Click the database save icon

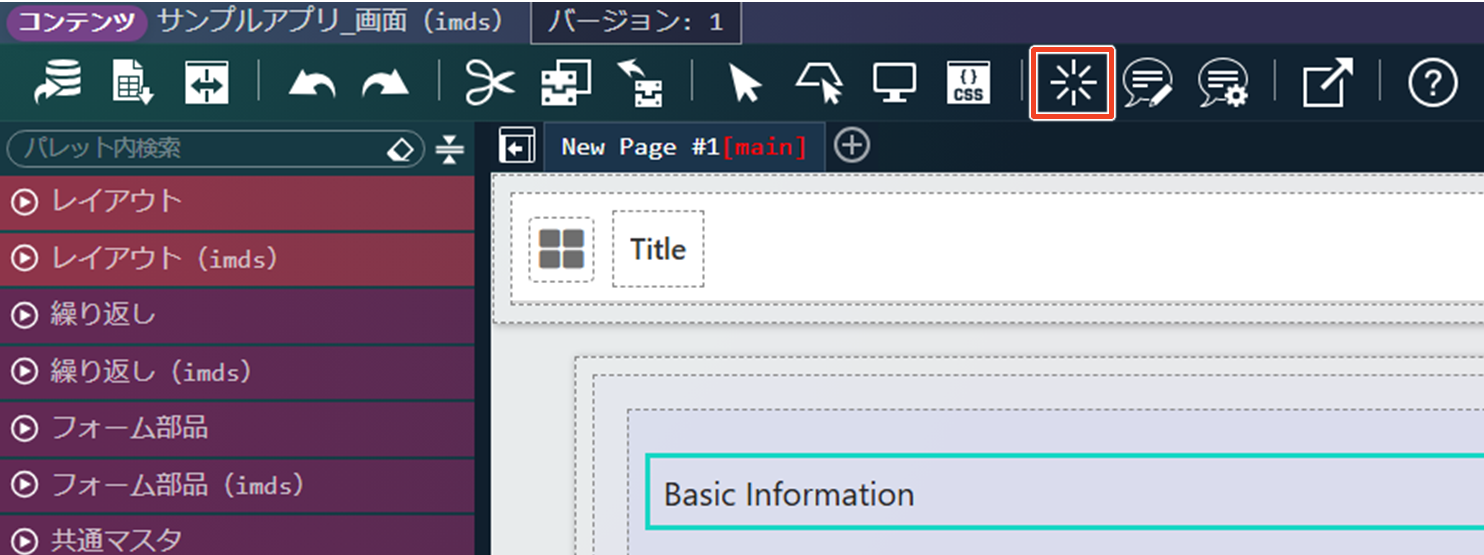click(59, 85)
